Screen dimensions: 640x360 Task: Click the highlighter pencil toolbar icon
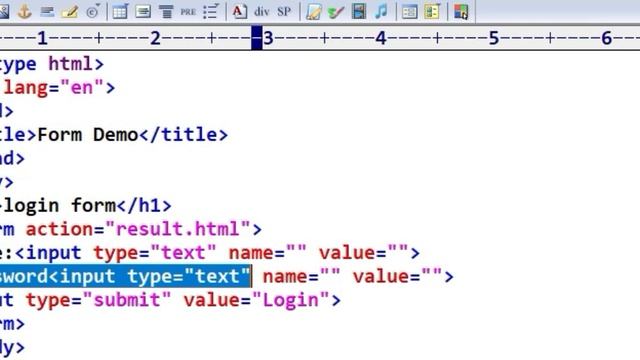[70, 11]
